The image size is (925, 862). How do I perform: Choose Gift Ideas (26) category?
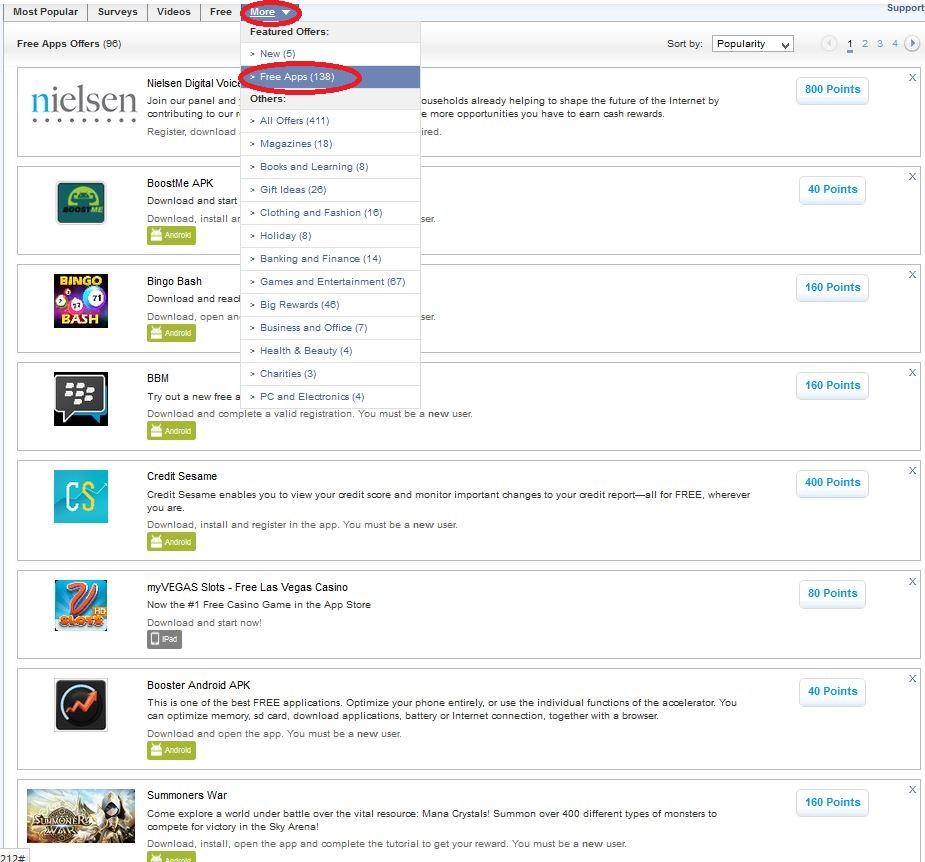(330, 190)
